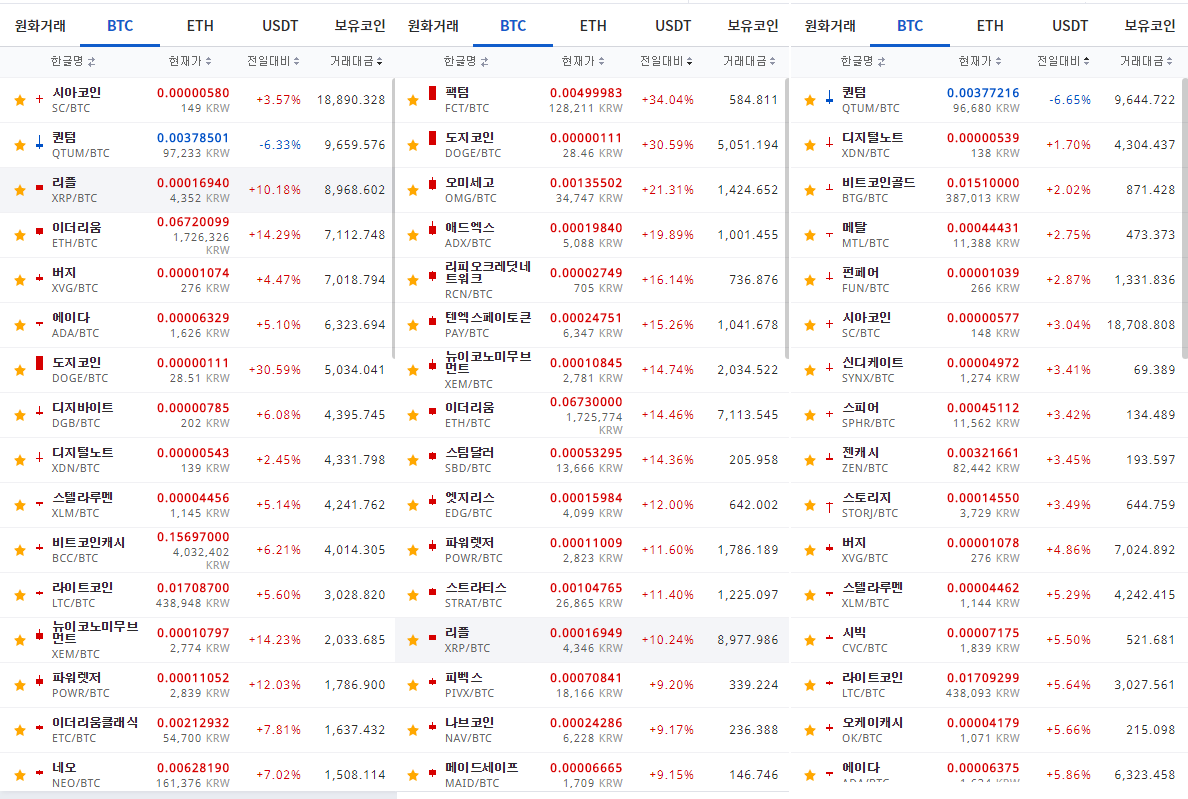
Task: Click scrollbar of panel listing 팩텀
Action: pyautogui.click(x=787, y=218)
